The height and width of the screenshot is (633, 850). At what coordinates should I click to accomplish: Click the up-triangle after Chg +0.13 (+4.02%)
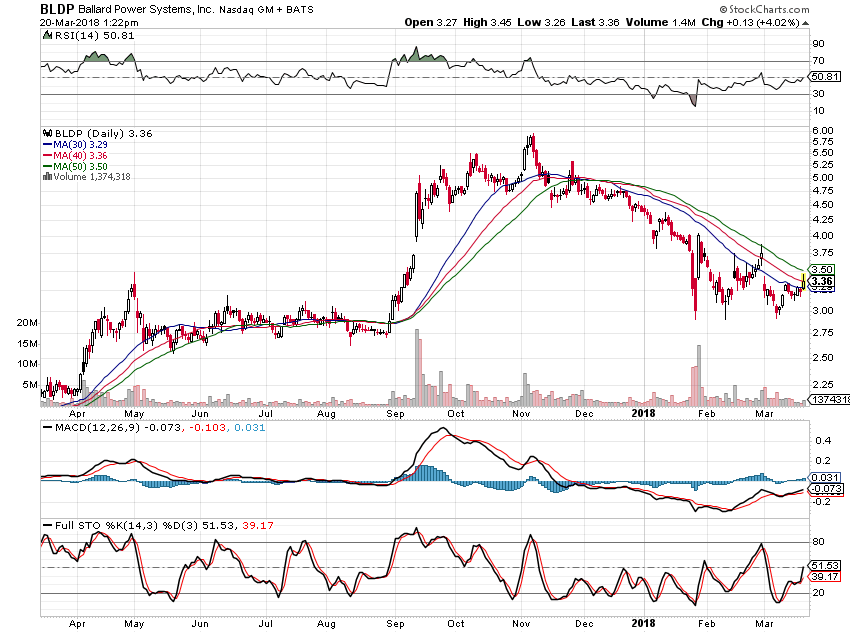(805, 23)
